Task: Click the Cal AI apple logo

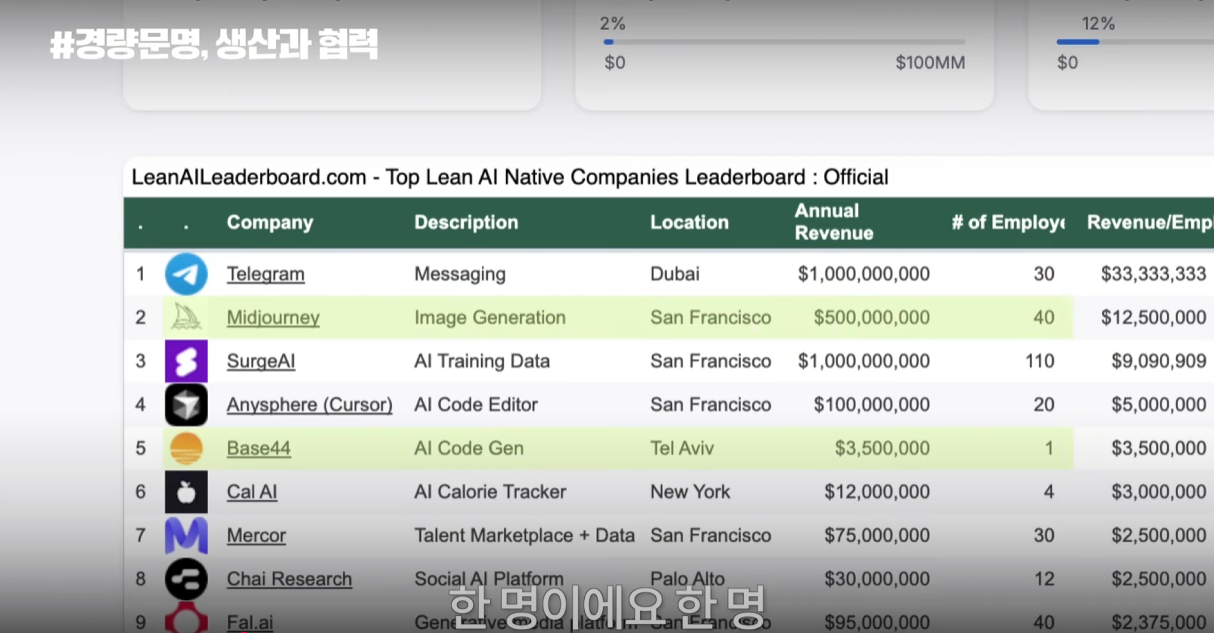Action: [186, 492]
